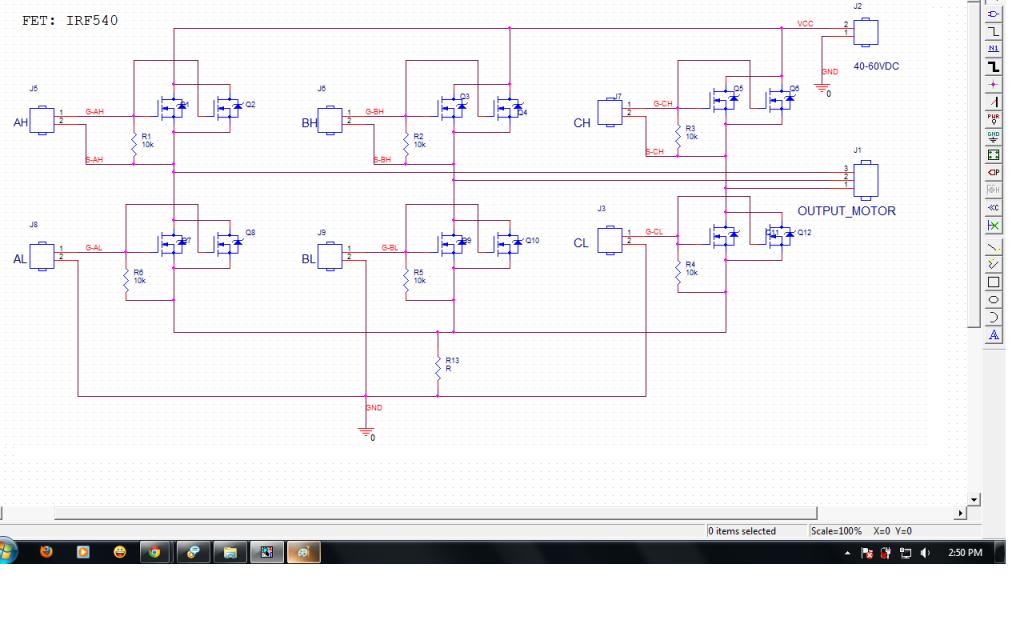Select MOSFET Q10 in the schematic
Viewport: 1024px width, 640px height.
pyautogui.click(x=509, y=243)
